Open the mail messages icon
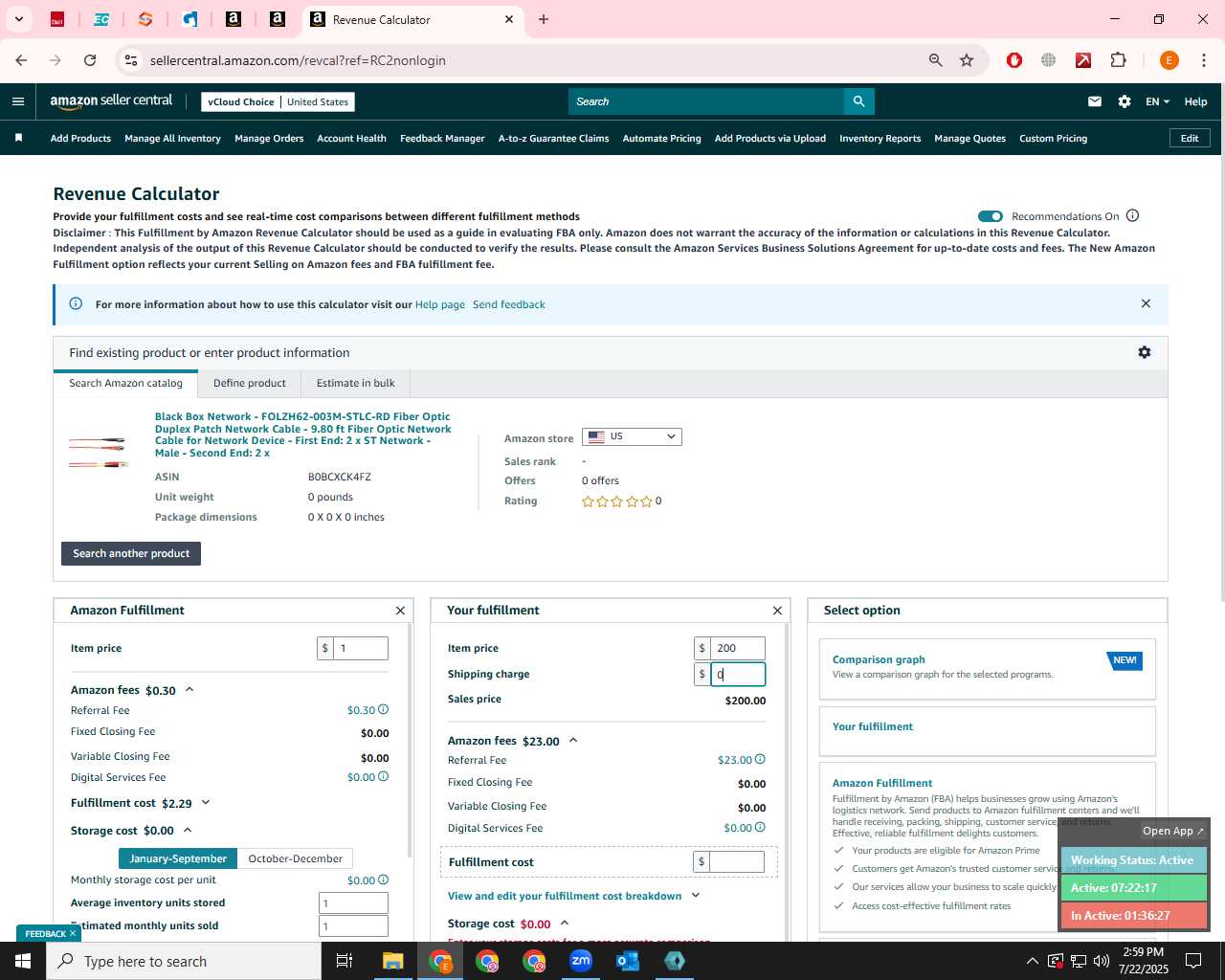The image size is (1225, 980). pos(1095,101)
